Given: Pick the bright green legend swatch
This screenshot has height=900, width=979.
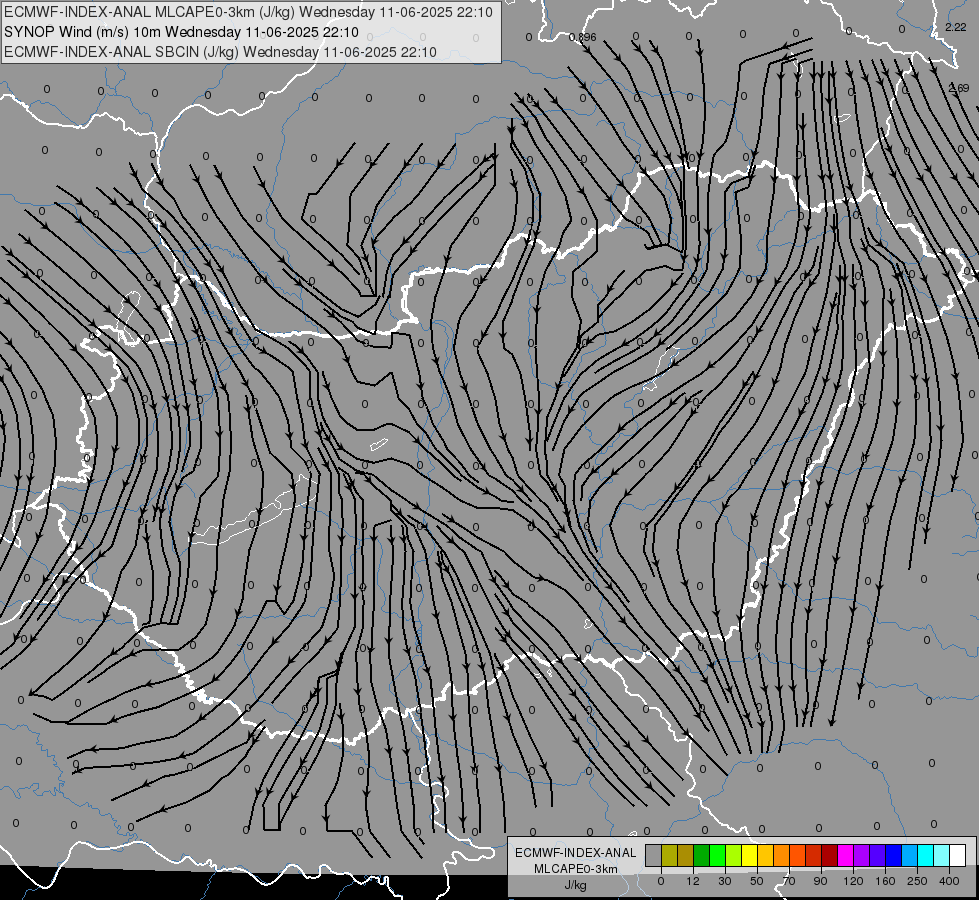Looking at the screenshot, I should coord(718,855).
